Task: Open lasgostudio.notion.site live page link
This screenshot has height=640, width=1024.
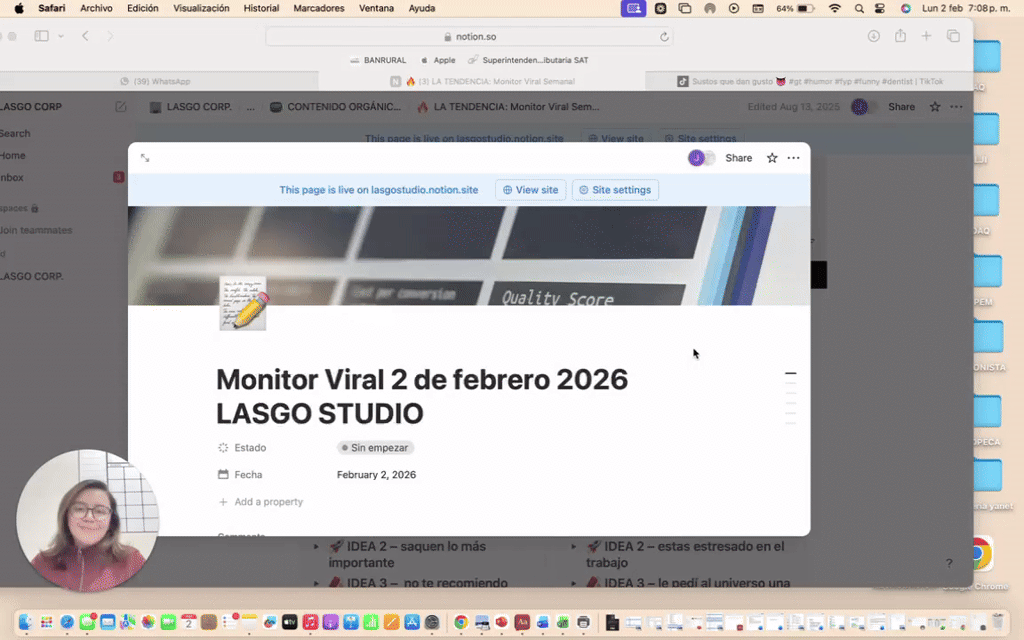Action: 379,190
